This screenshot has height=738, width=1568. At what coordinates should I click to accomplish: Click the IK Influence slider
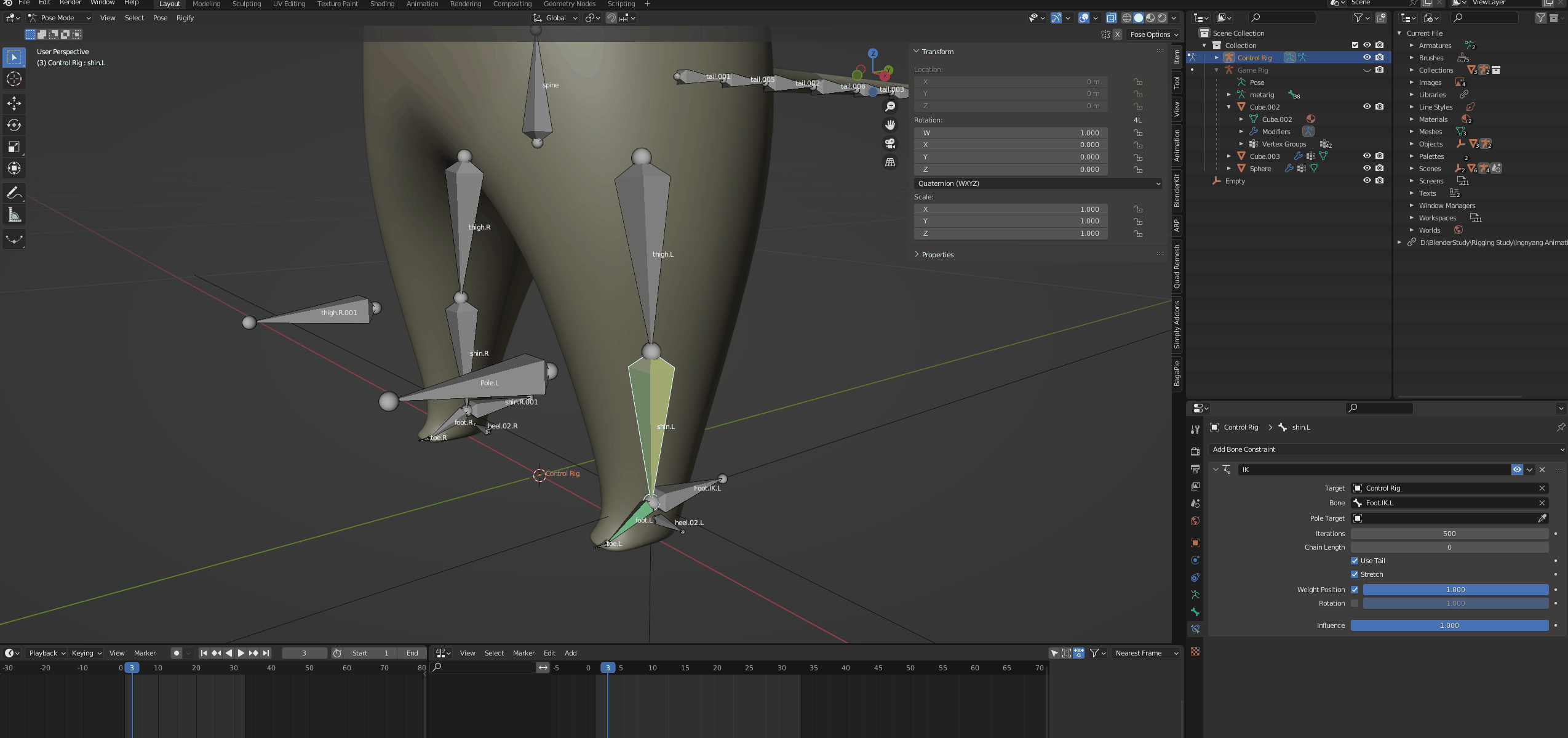tap(1449, 625)
